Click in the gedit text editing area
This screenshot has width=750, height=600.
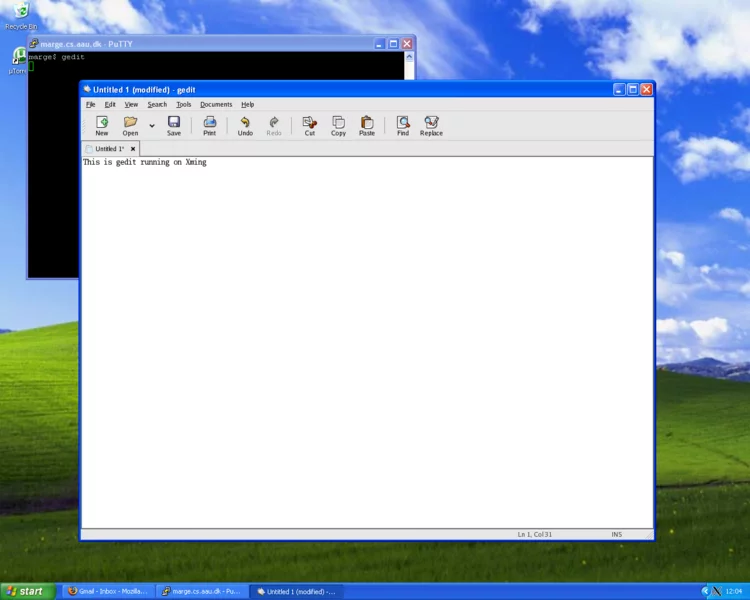click(x=367, y=342)
